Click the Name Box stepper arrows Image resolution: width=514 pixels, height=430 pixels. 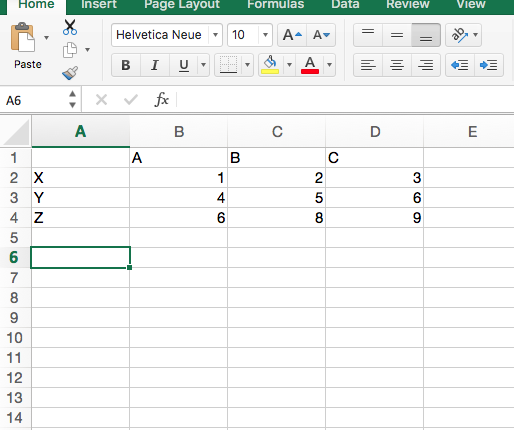click(72, 99)
